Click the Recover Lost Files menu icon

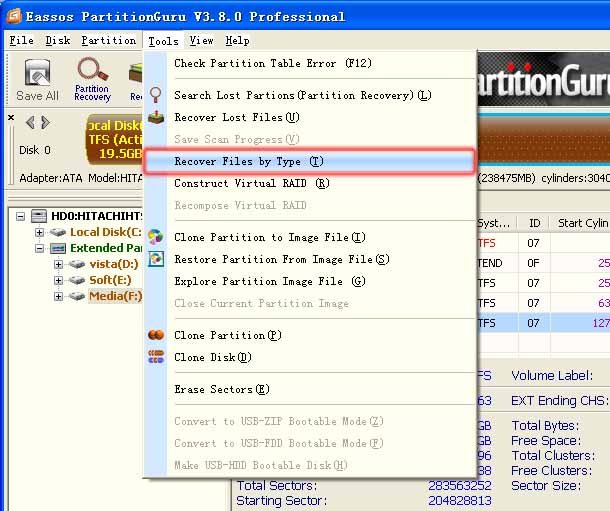156,117
